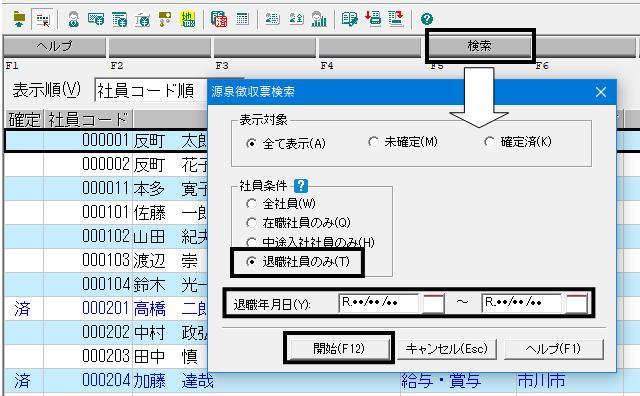This screenshot has width=640, height=396.
Task: Click the end 退職年月日 date field
Action: coord(522,303)
